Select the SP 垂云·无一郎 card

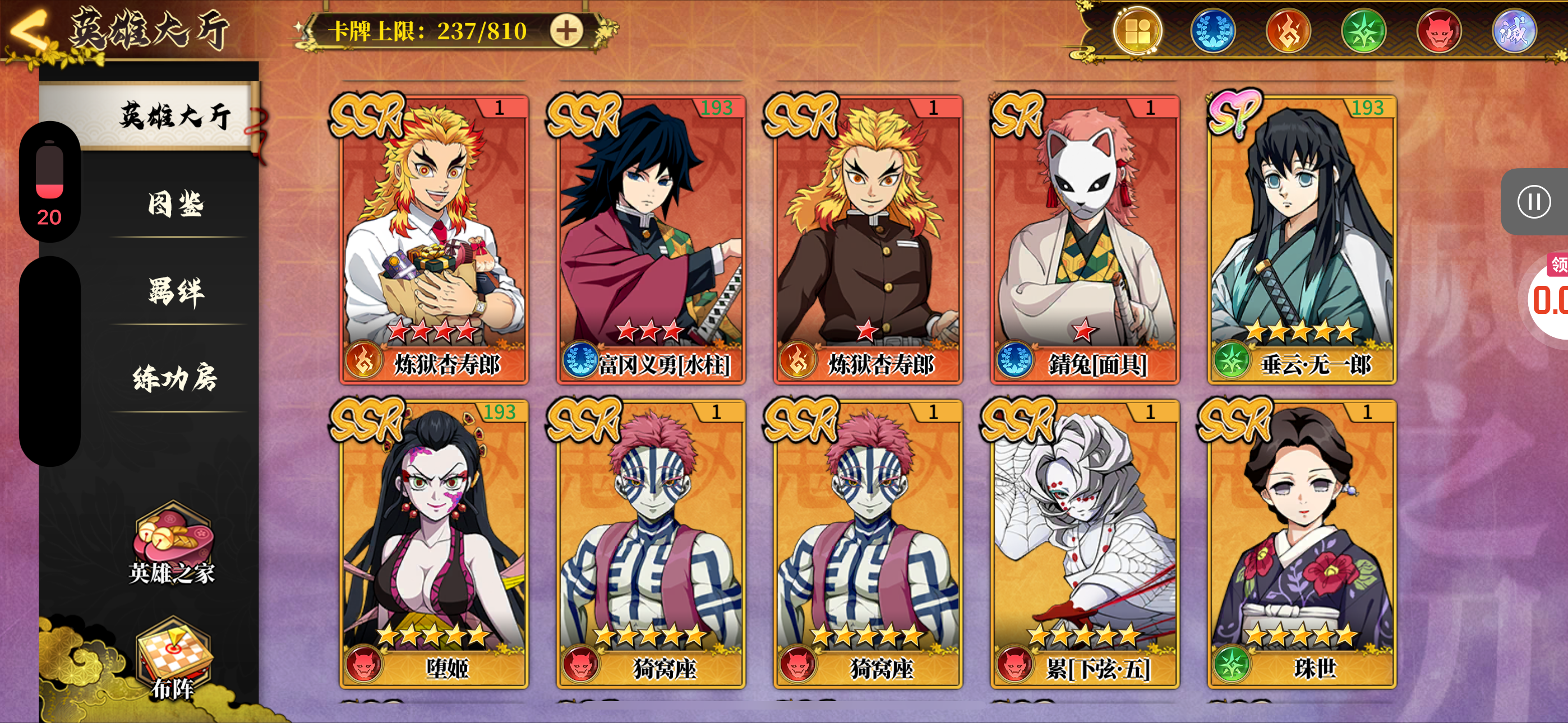point(1302,238)
